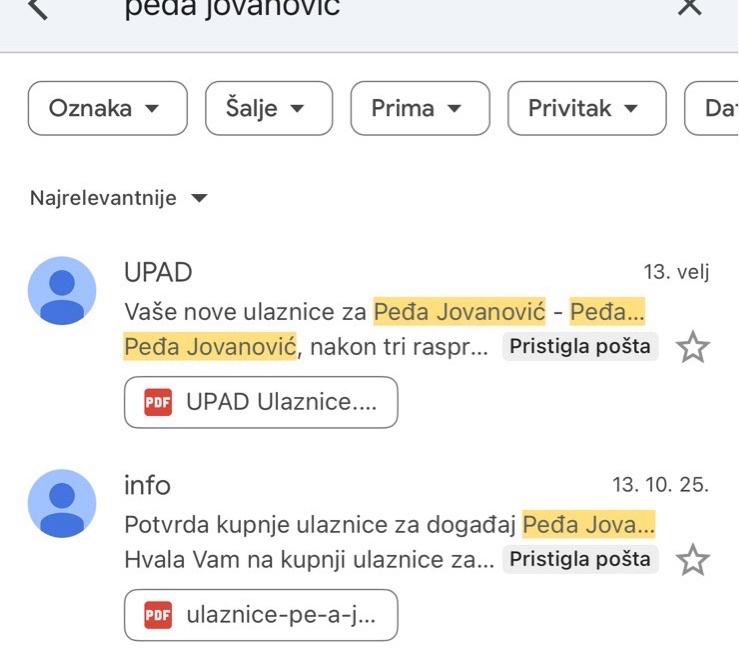Open the Oznaka filter dropdown
The height and width of the screenshot is (649, 739).
pyautogui.click(x=107, y=108)
